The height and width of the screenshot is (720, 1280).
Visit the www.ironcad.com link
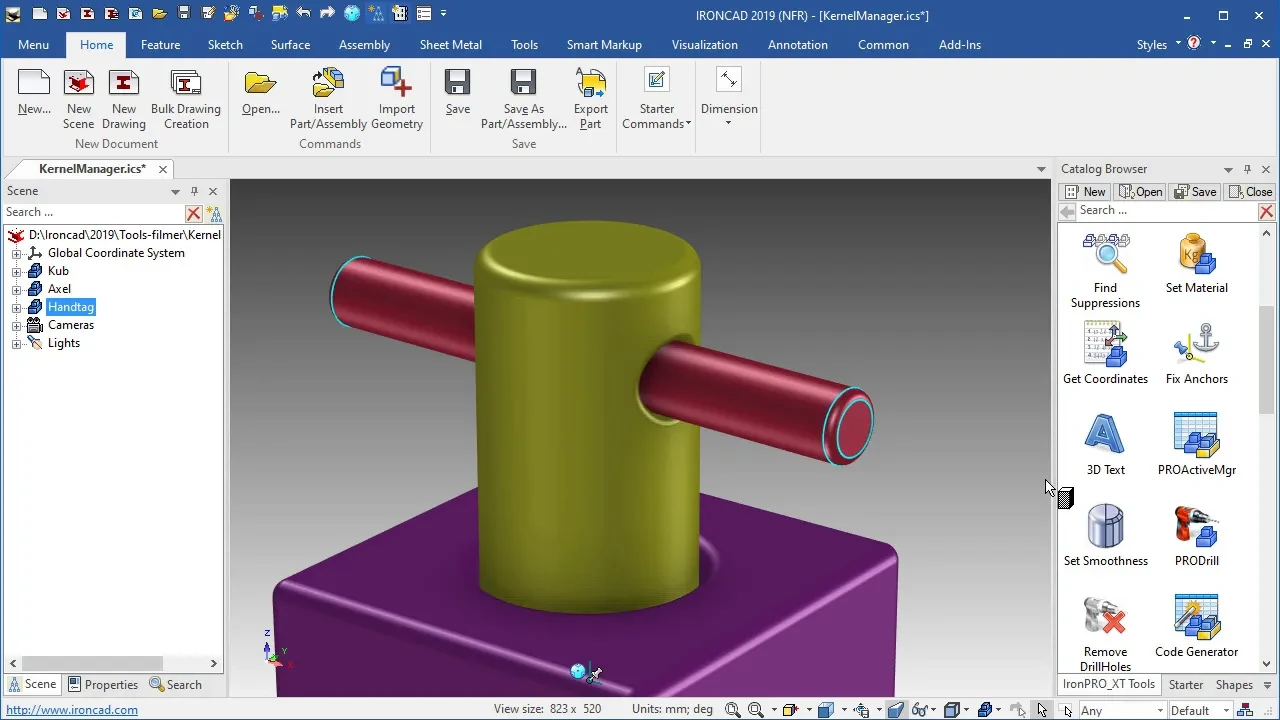[x=72, y=710]
